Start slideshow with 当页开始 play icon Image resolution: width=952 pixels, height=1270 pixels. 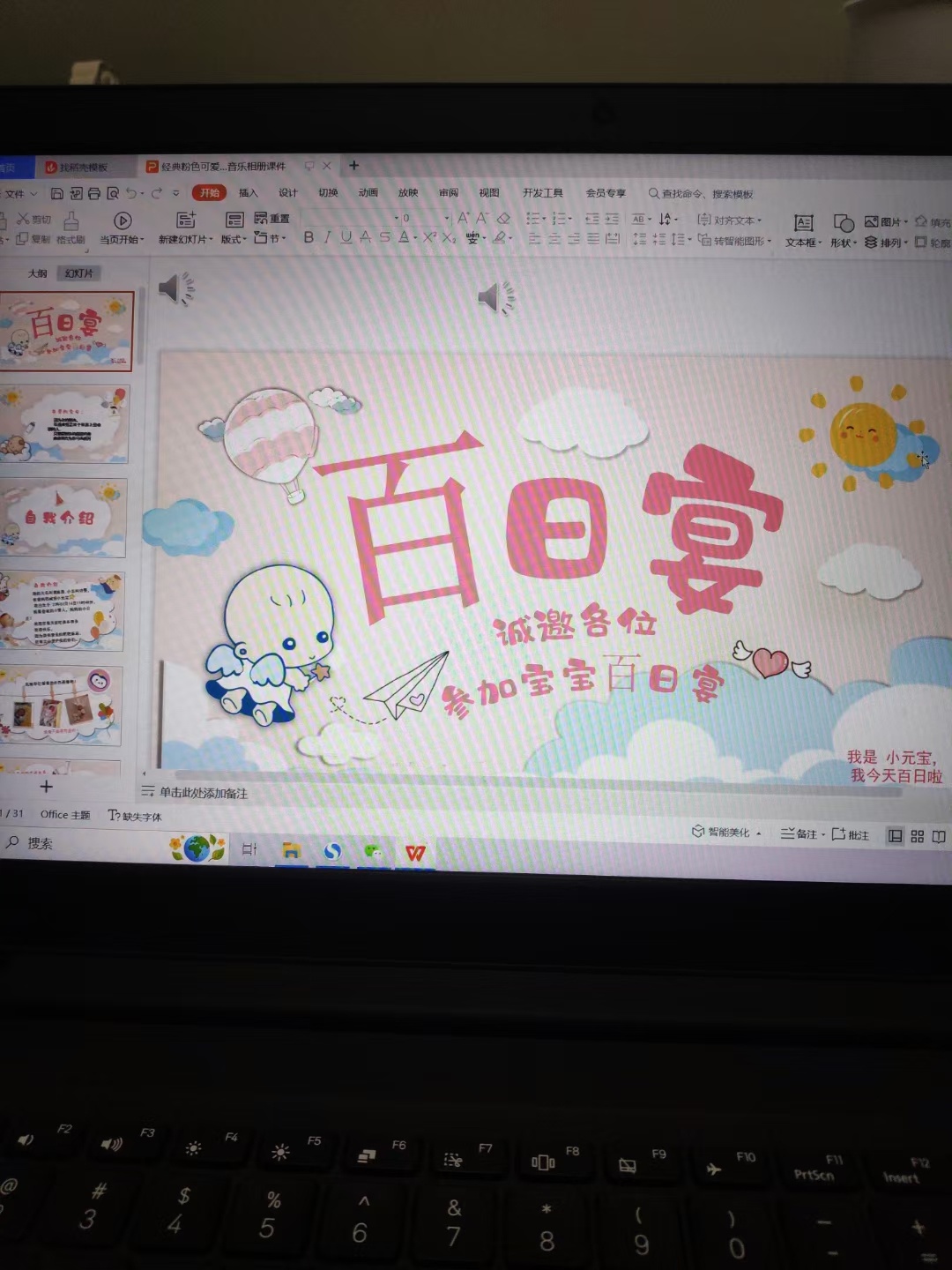[123, 220]
